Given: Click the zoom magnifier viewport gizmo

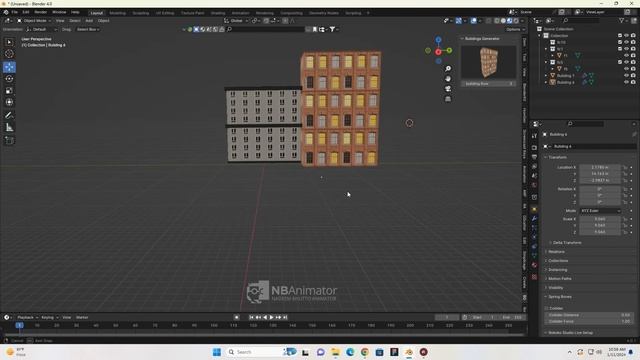Looking at the screenshot, I should click(x=448, y=69).
